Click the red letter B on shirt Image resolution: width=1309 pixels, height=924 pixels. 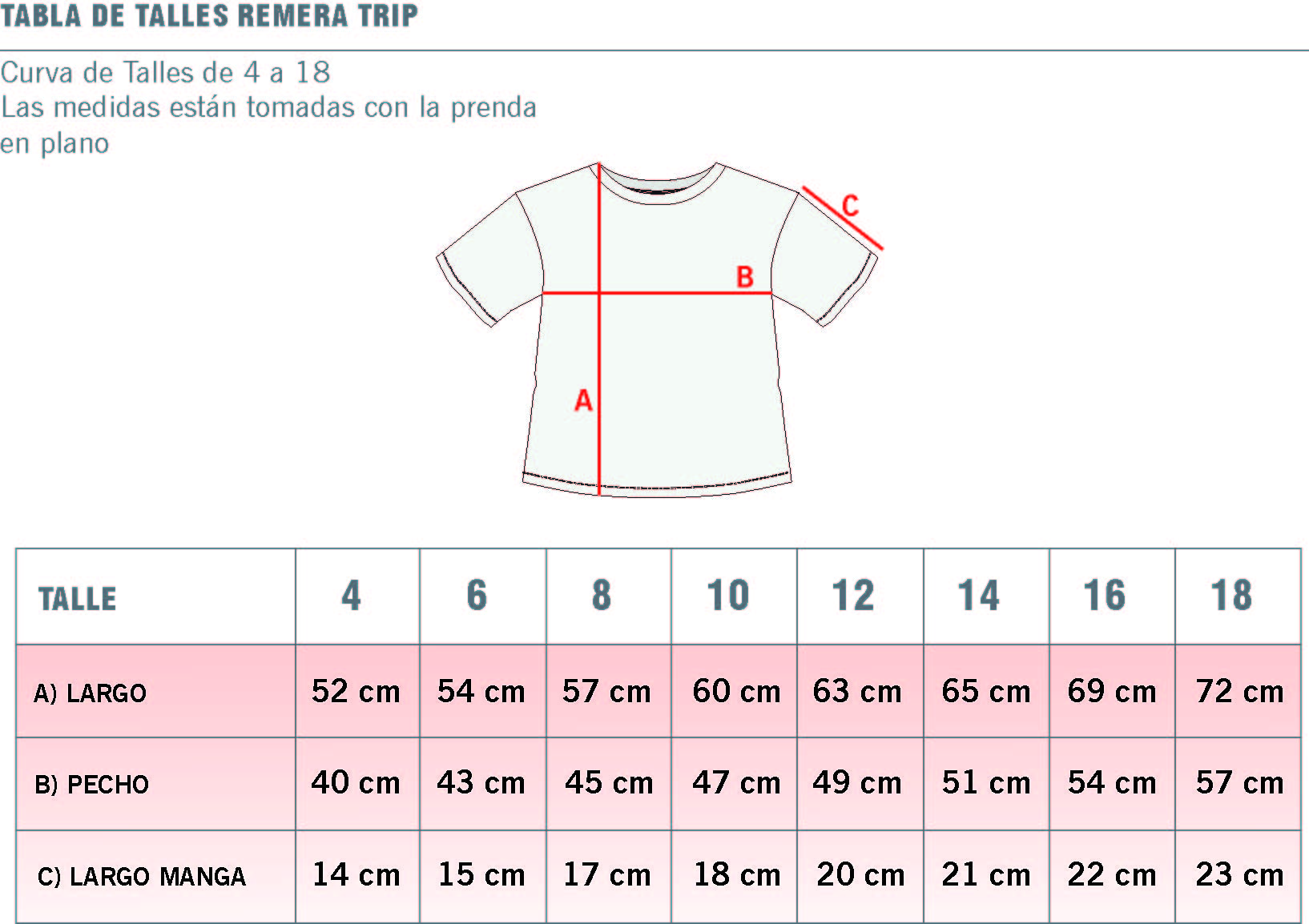745,277
